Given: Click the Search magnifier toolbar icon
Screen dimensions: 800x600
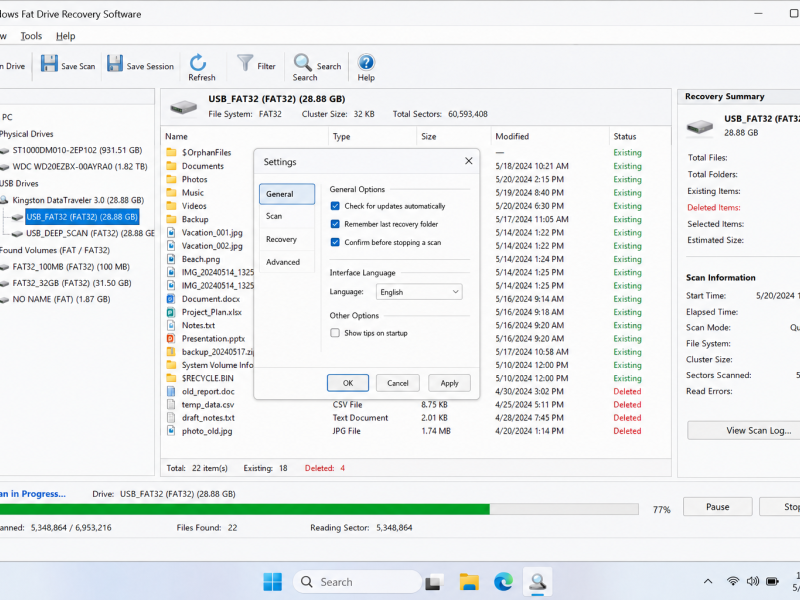Looking at the screenshot, I should [303, 62].
